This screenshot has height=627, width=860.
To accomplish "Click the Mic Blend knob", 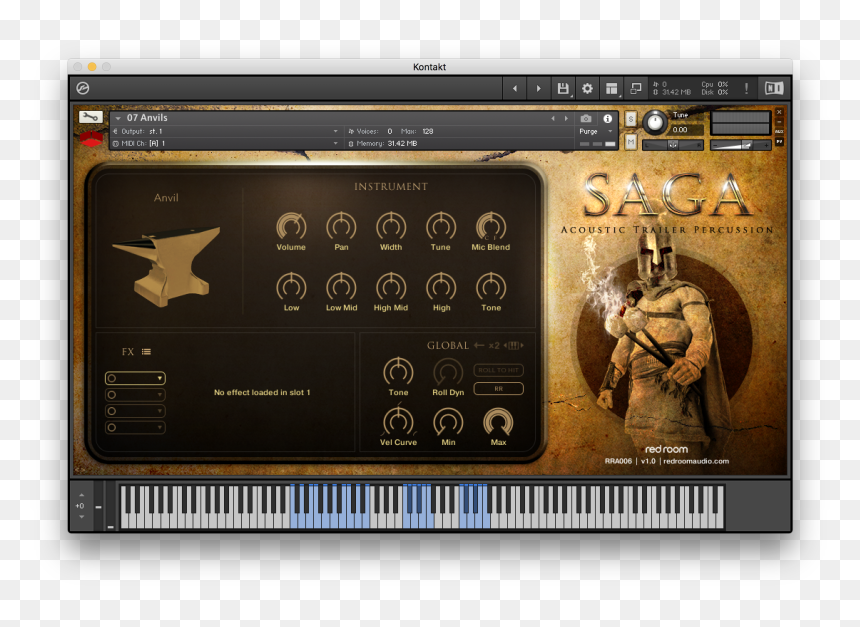I will tap(491, 226).
